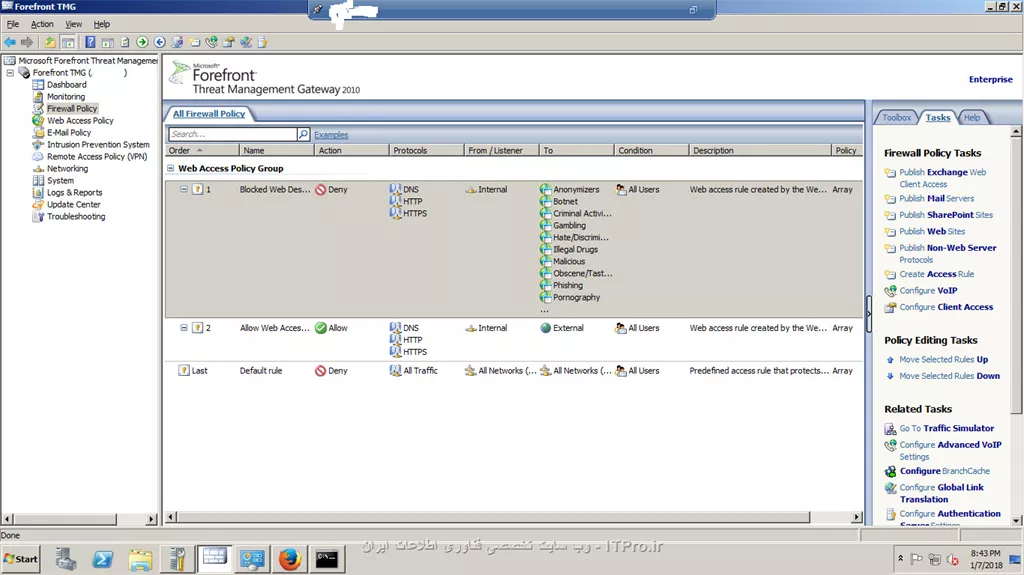Screen dimensions: 1024x575
Task: Open the file explorer taskbar icon
Action: [140, 559]
